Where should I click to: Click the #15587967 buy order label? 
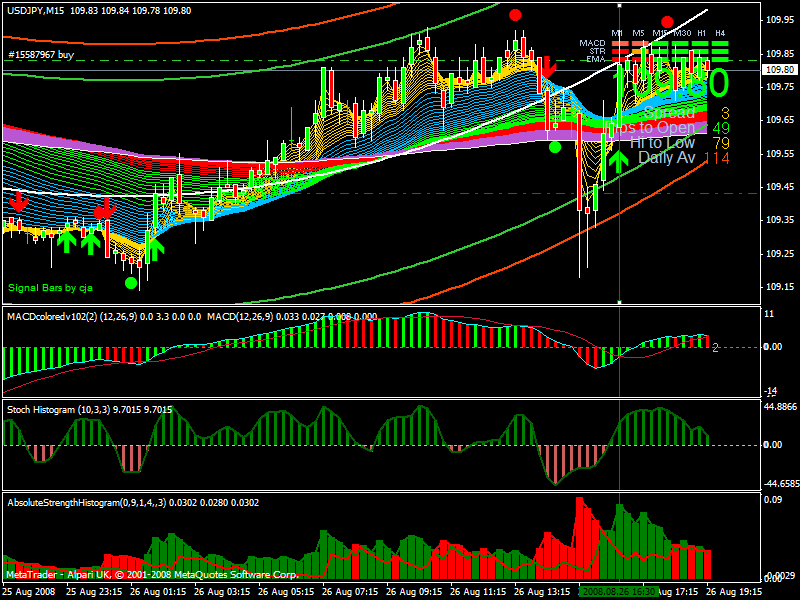click(x=38, y=53)
